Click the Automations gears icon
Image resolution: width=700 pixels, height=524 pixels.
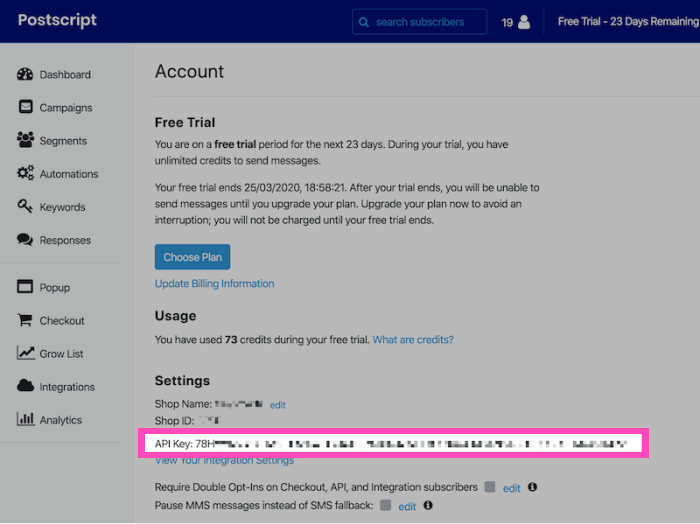[25, 174]
